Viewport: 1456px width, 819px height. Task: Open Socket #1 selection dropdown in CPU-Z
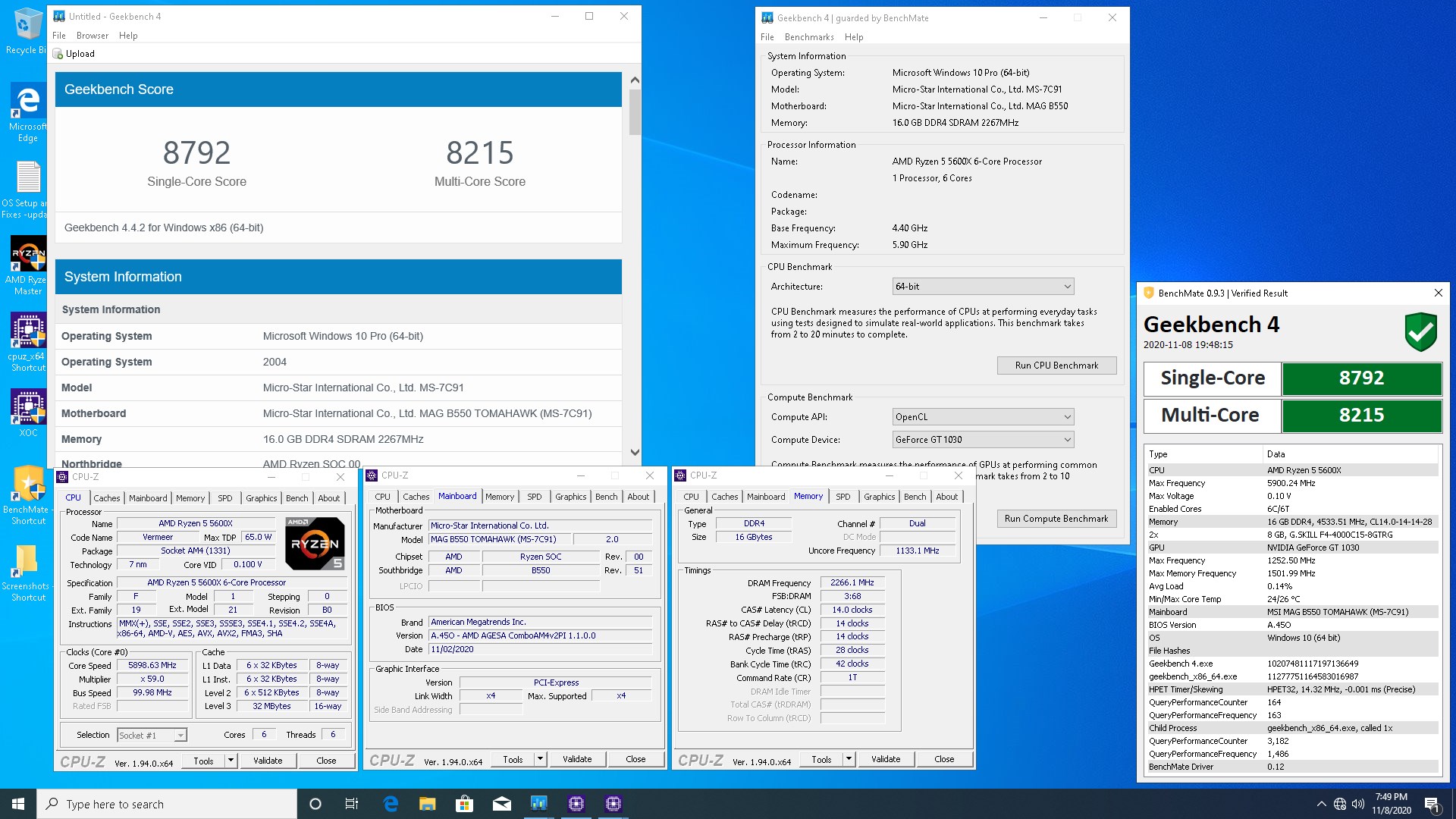click(152, 735)
